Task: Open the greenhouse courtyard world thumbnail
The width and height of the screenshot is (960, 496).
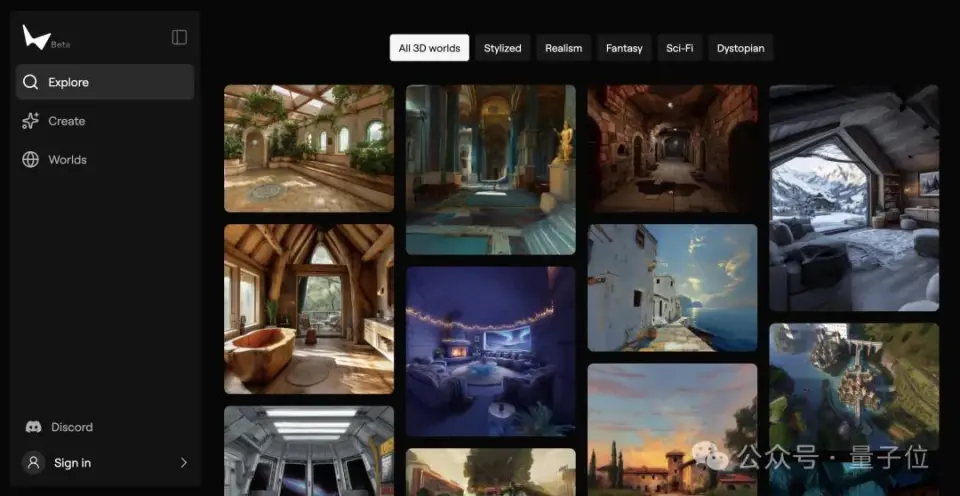Action: 309,148
